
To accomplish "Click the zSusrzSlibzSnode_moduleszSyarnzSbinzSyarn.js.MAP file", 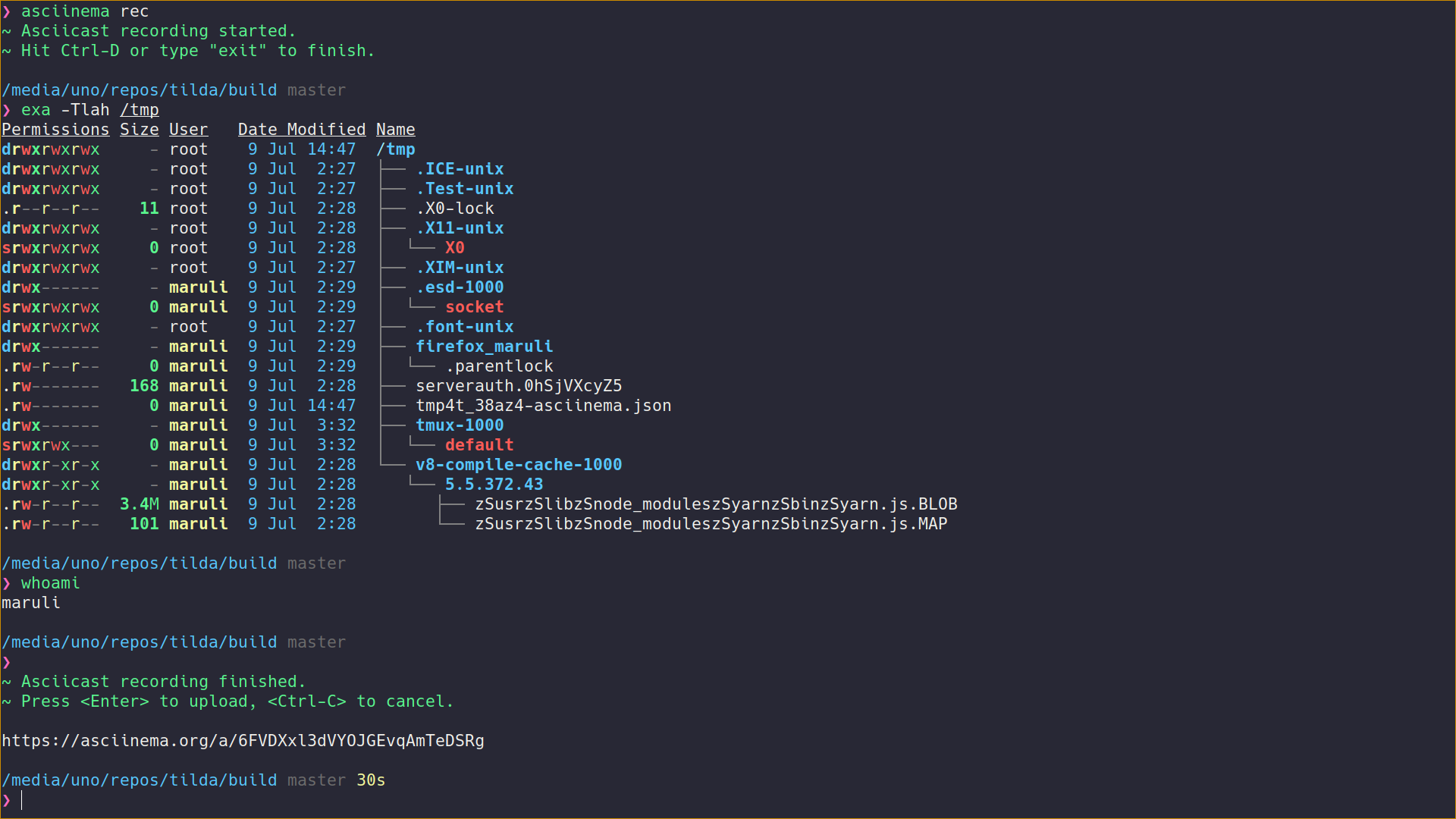I will (710, 523).
